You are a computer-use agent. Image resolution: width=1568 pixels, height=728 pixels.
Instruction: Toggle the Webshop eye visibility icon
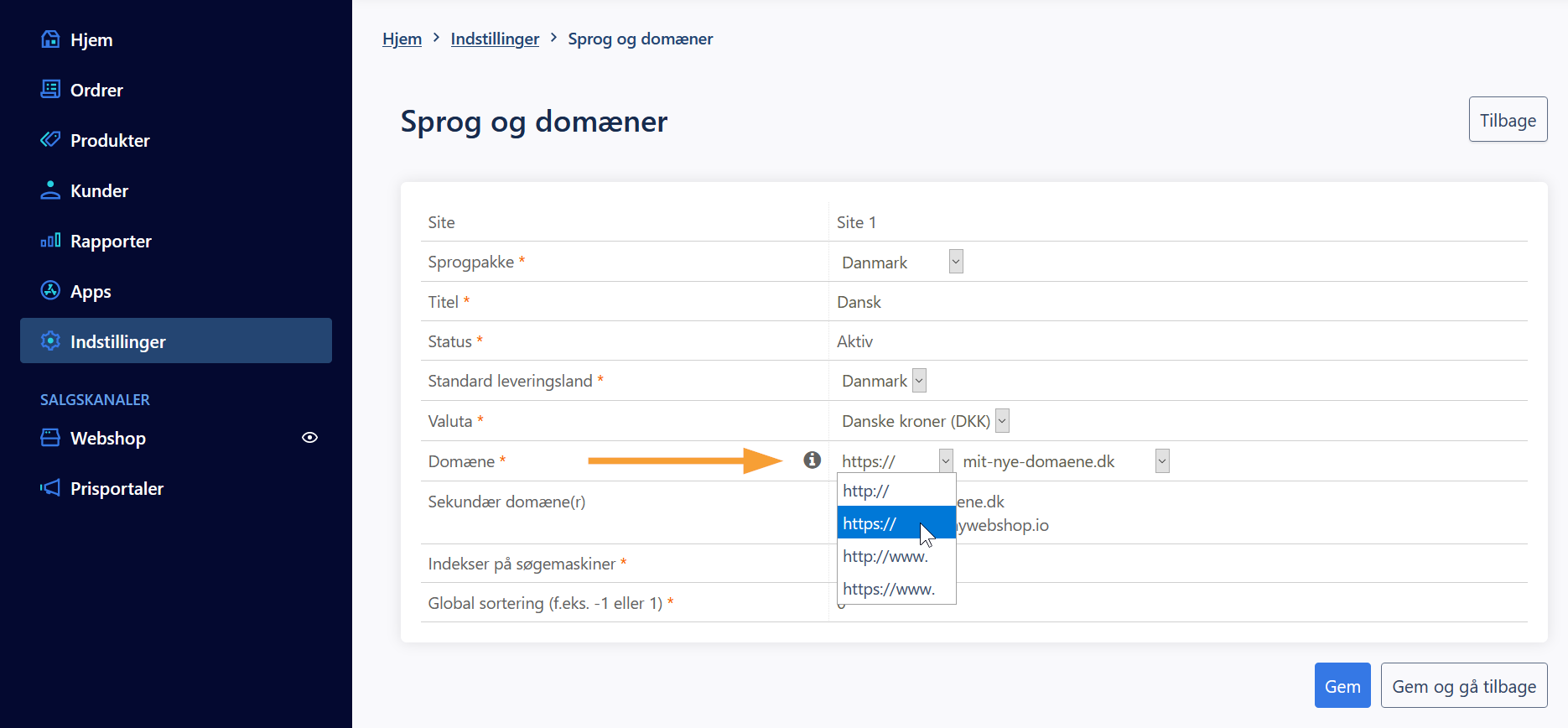[x=309, y=438]
